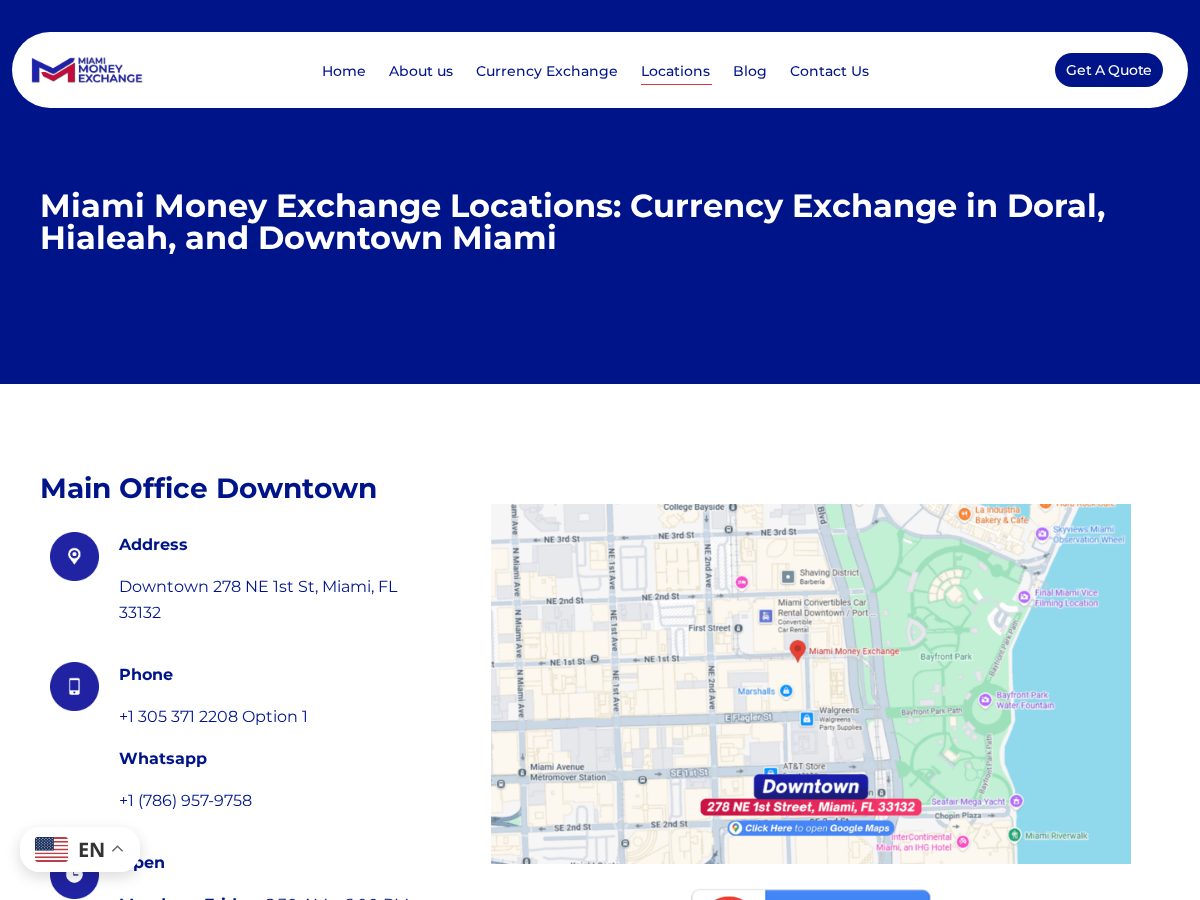Click WhatsApp number +1 (786) 957-9758
Image resolution: width=1200 pixels, height=900 pixels.
(185, 800)
